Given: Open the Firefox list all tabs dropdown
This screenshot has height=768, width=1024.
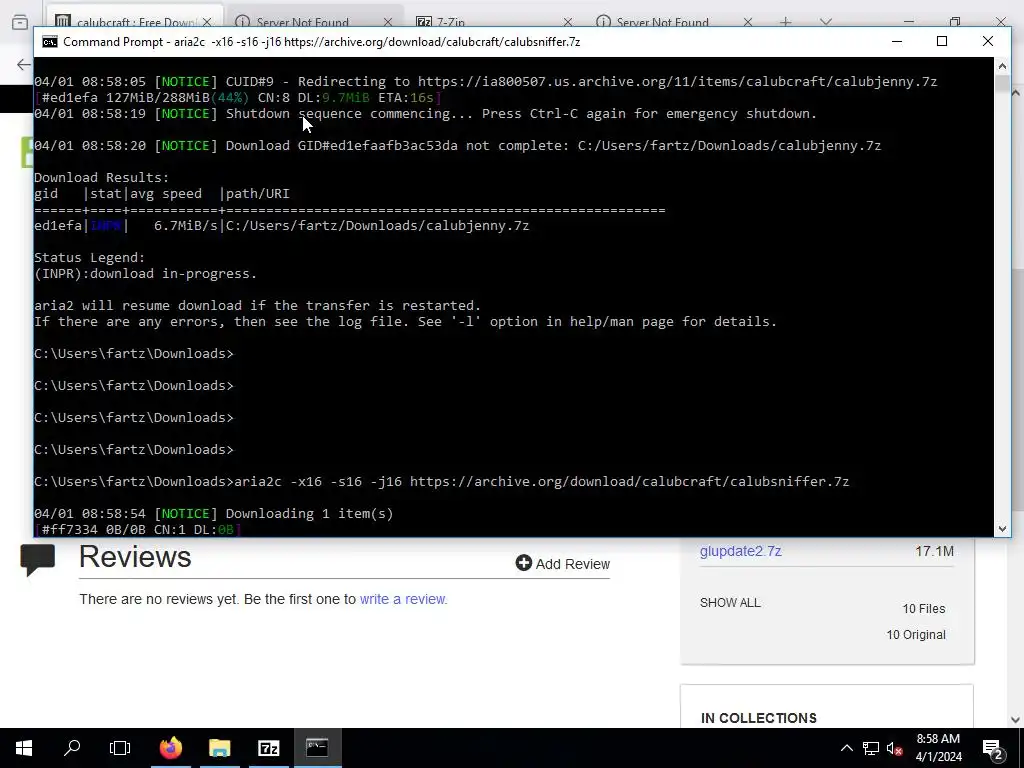Looking at the screenshot, I should pos(825,22).
